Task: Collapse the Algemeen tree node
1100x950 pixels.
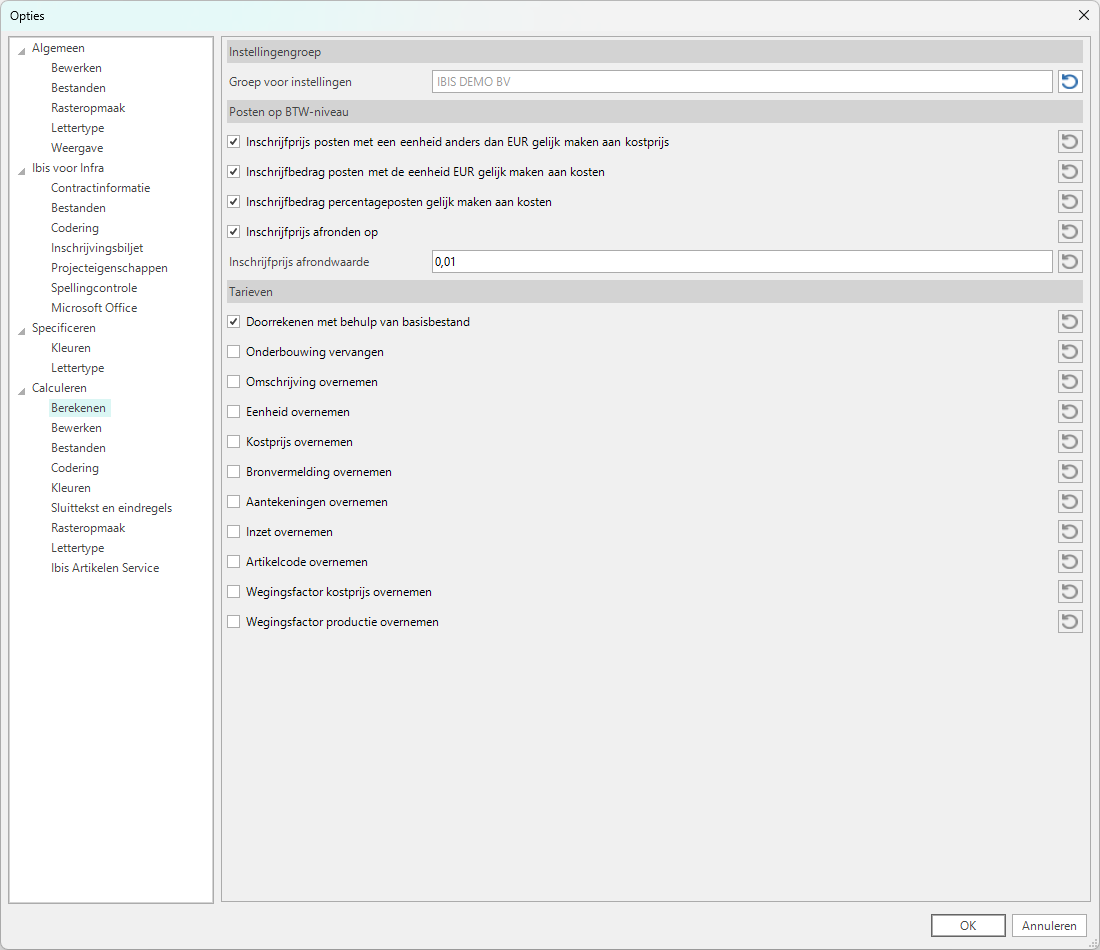Action: tap(22, 50)
